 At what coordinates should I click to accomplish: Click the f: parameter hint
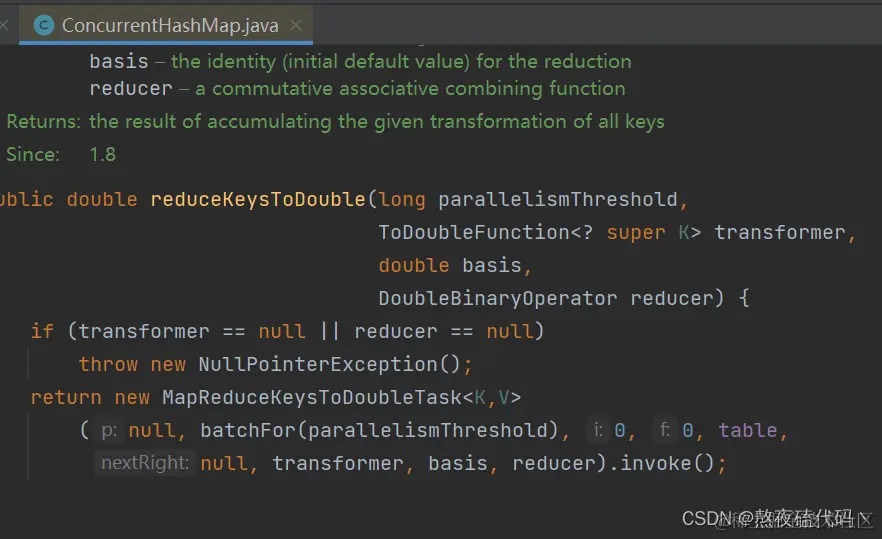[x=665, y=430]
